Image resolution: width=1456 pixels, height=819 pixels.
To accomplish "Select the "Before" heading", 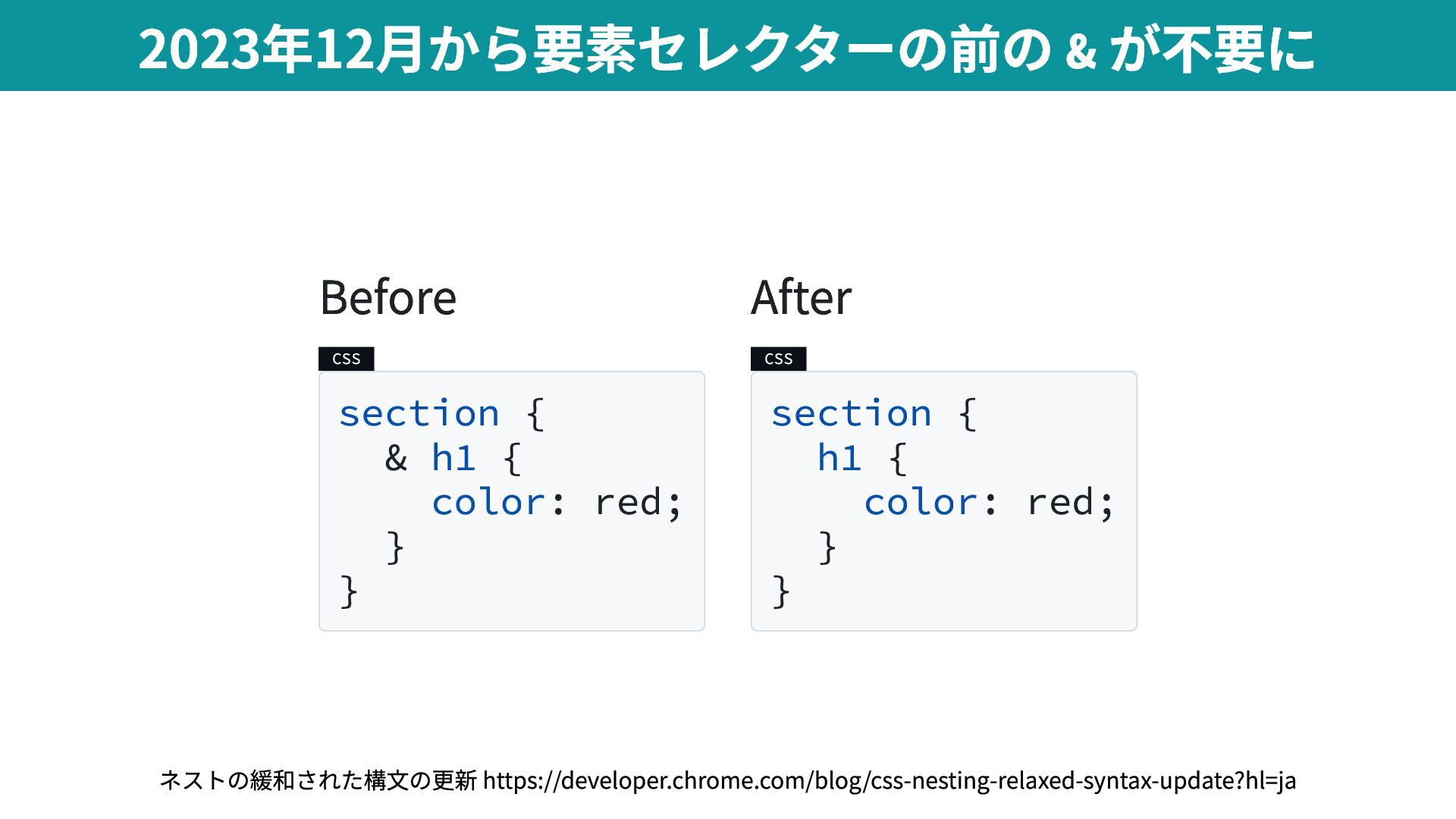I will click(388, 297).
